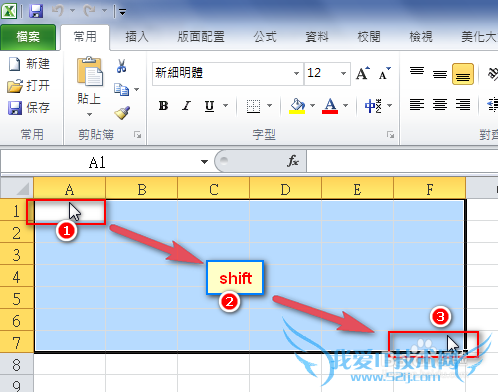Click the 新建 new document button
Screen dimensions: 498x392
point(29,64)
